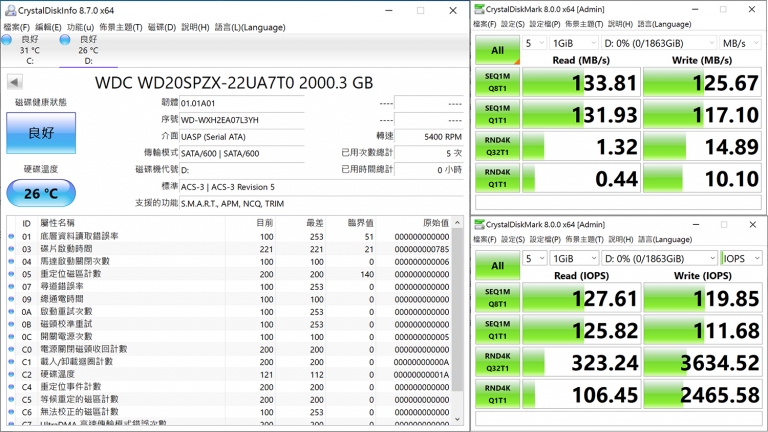Click the comment box in upper CrystalDiskMark

(x=618, y=202)
